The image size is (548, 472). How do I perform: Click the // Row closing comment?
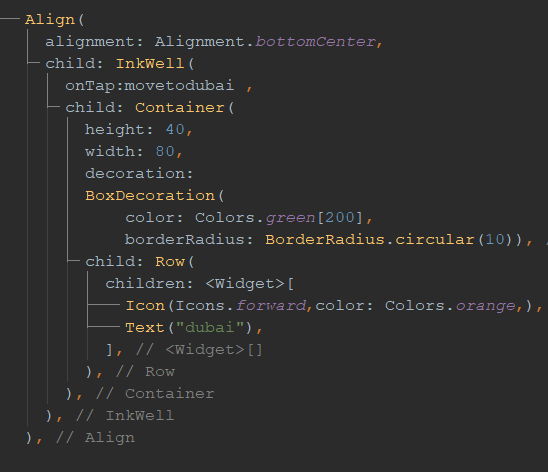tap(145, 372)
